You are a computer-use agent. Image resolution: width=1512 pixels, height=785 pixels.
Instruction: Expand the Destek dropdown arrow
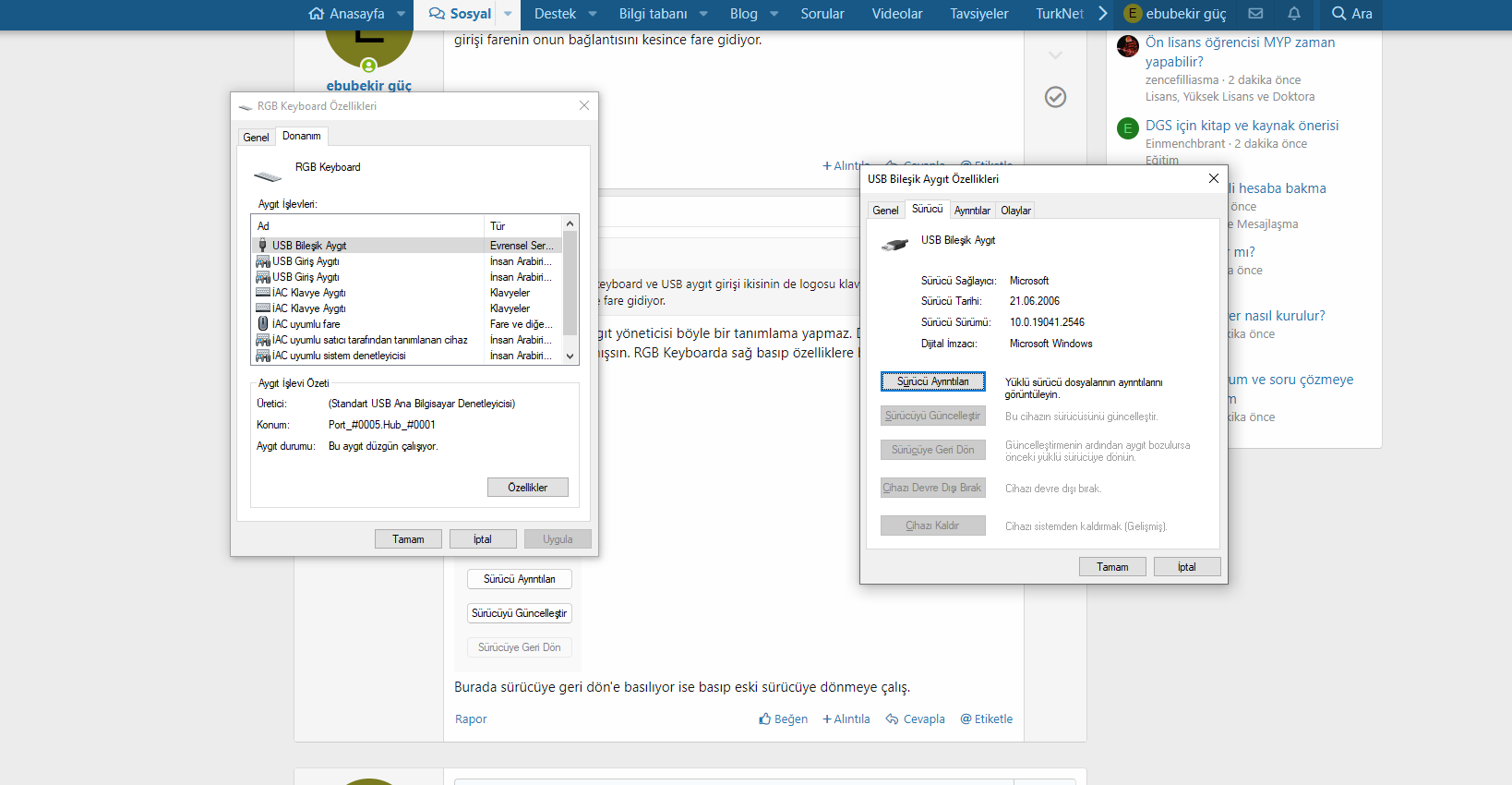(593, 14)
